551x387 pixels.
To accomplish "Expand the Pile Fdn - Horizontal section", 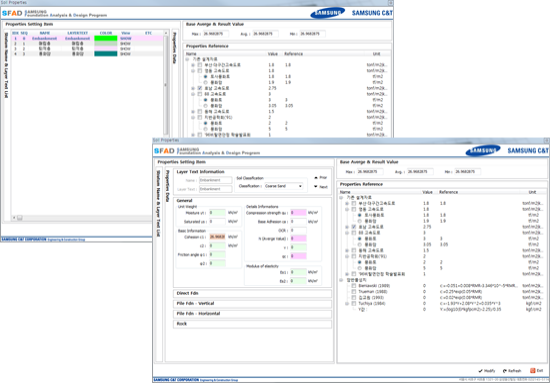I will 252,314.
